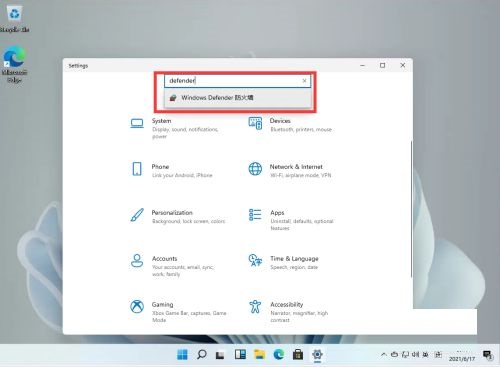The height and width of the screenshot is (367, 500).
Task: Click 'Speech, region, date' description
Action: pyautogui.click(x=294, y=267)
